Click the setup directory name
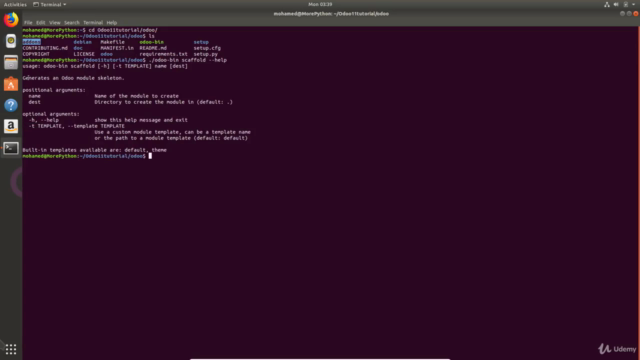 (x=201, y=42)
